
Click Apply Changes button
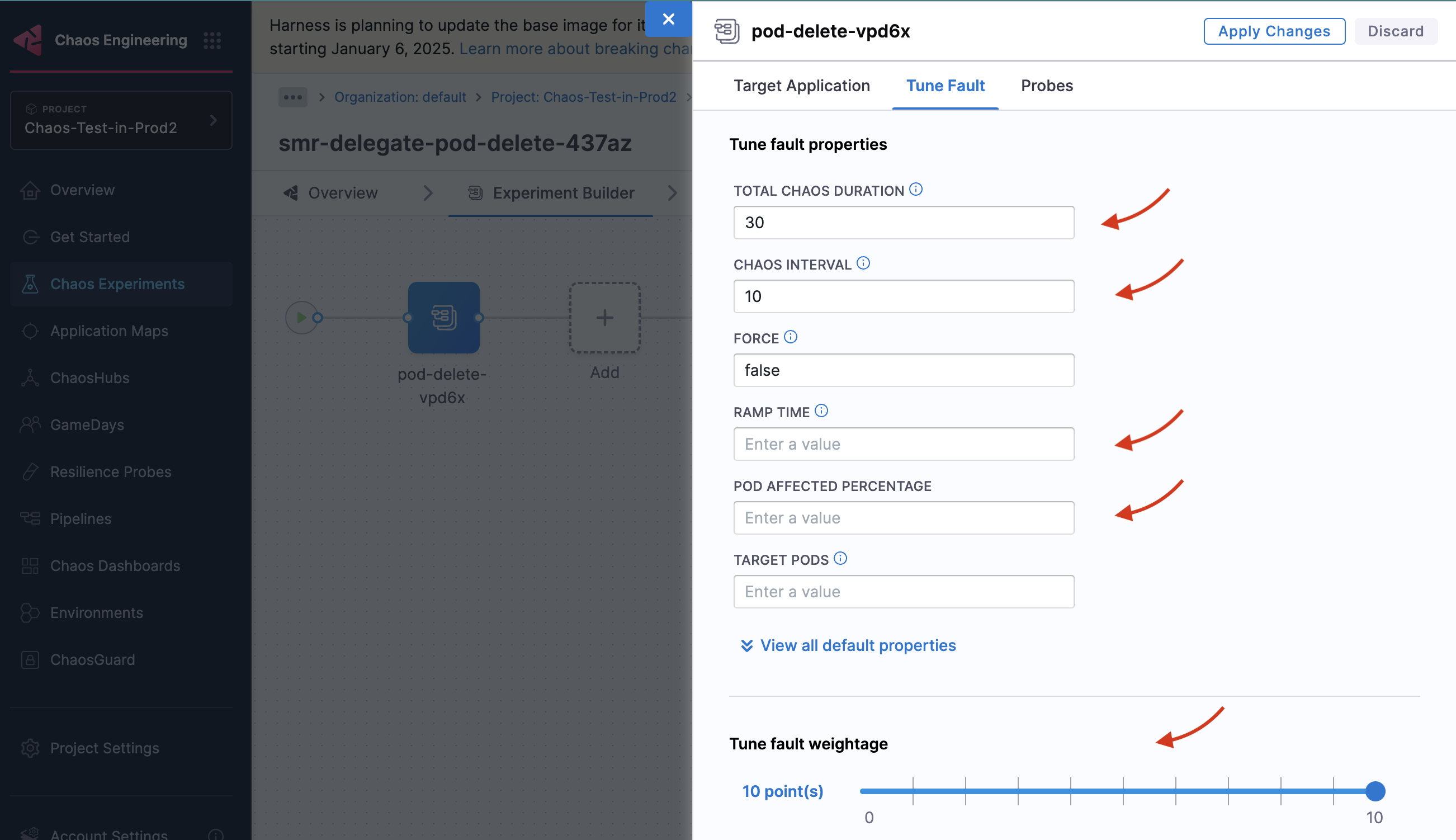pyautogui.click(x=1274, y=31)
